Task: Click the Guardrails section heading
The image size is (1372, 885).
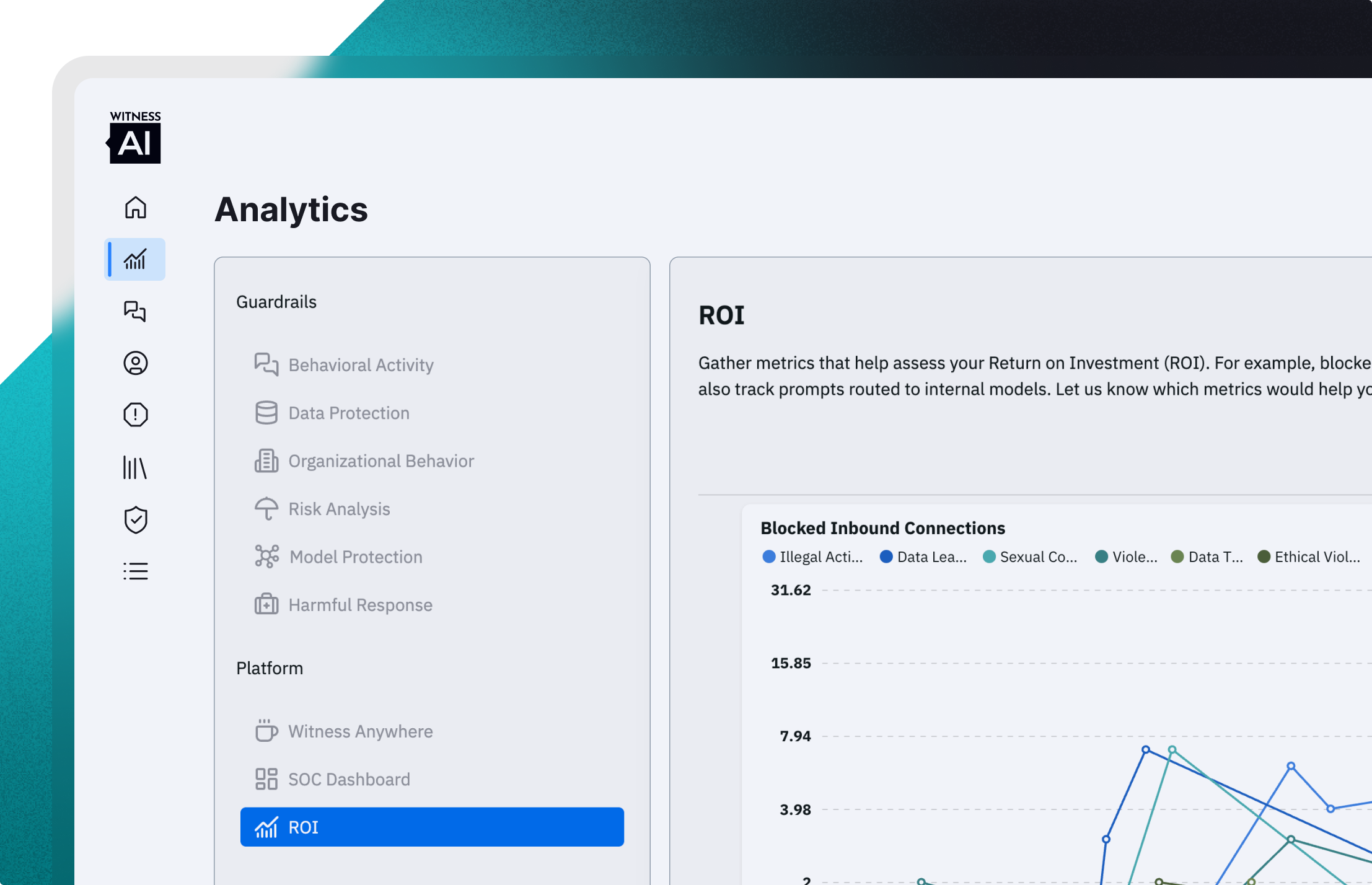Action: [276, 302]
